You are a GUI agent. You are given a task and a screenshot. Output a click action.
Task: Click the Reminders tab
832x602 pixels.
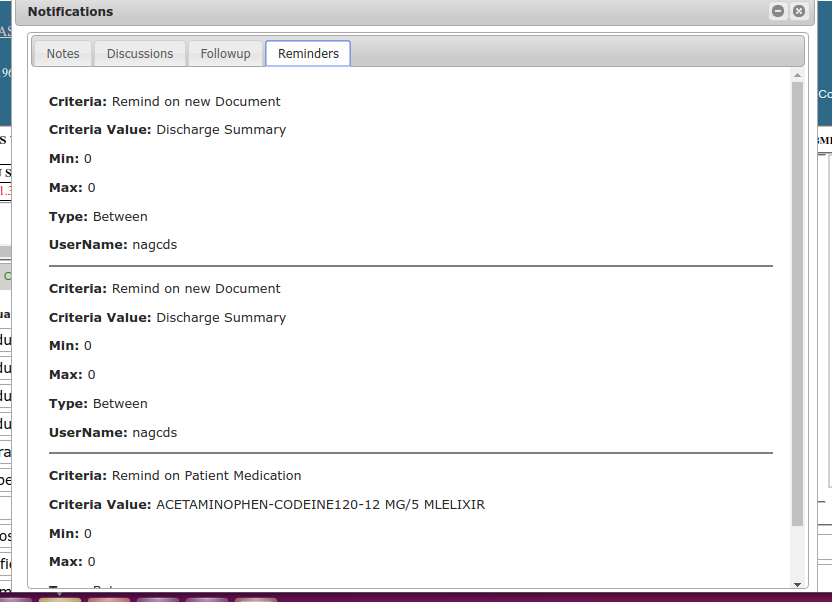click(x=308, y=54)
